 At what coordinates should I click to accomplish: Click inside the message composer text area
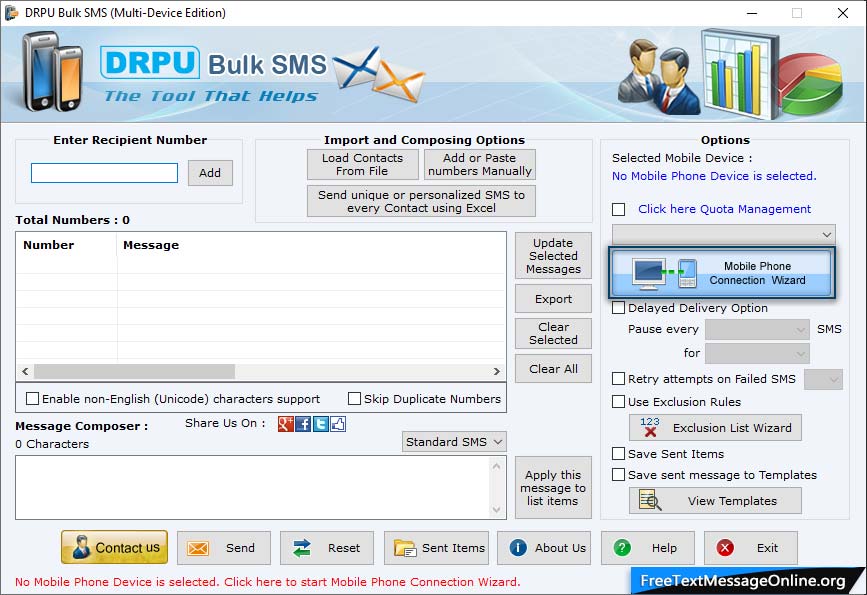252,487
